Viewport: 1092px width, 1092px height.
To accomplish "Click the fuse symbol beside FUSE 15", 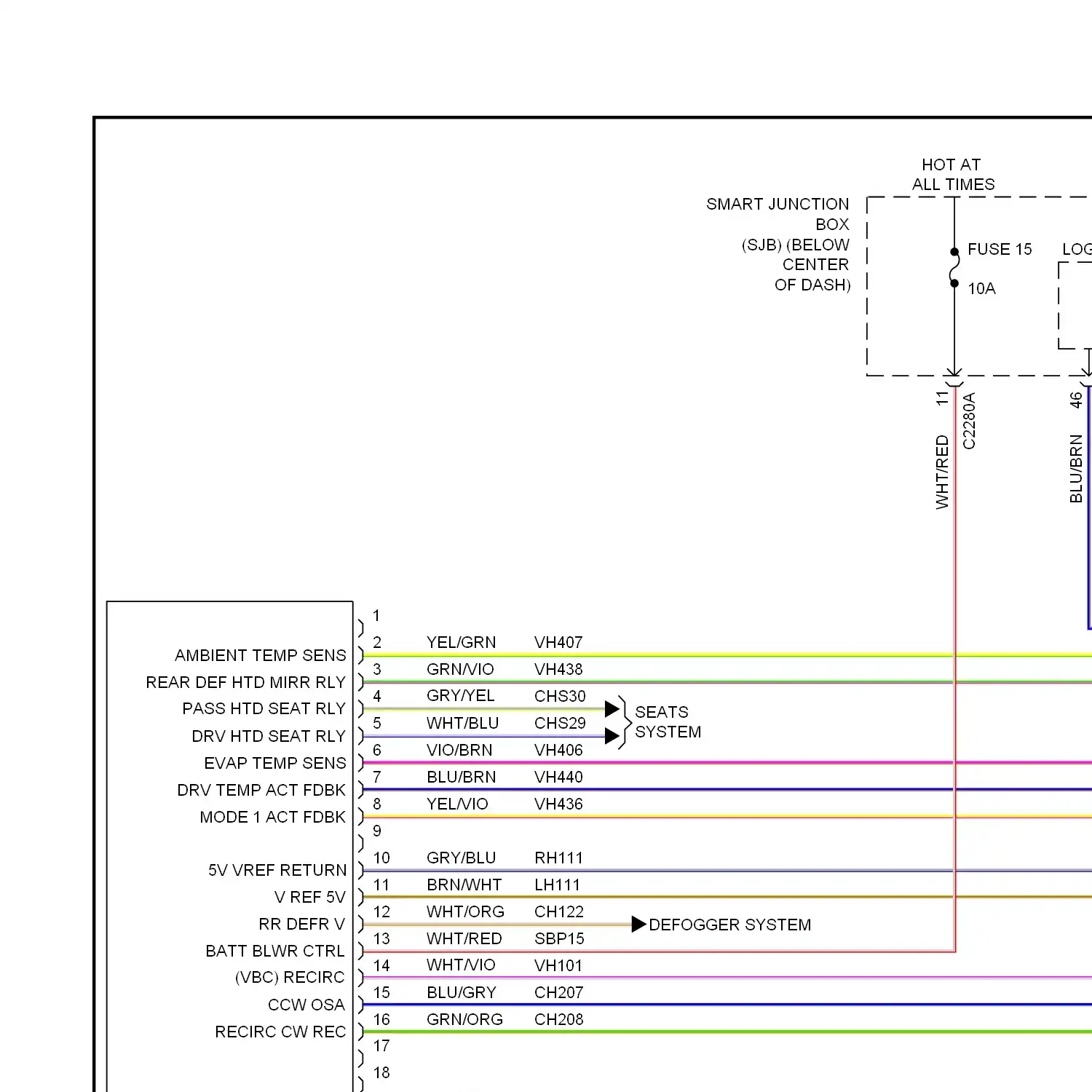I will coord(954,268).
